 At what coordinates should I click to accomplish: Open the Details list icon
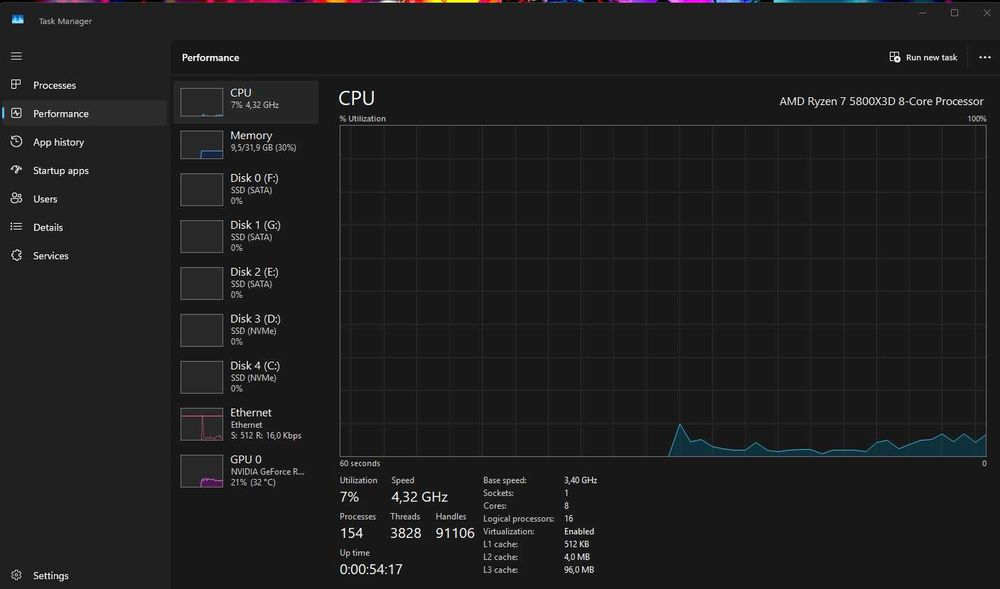17,226
